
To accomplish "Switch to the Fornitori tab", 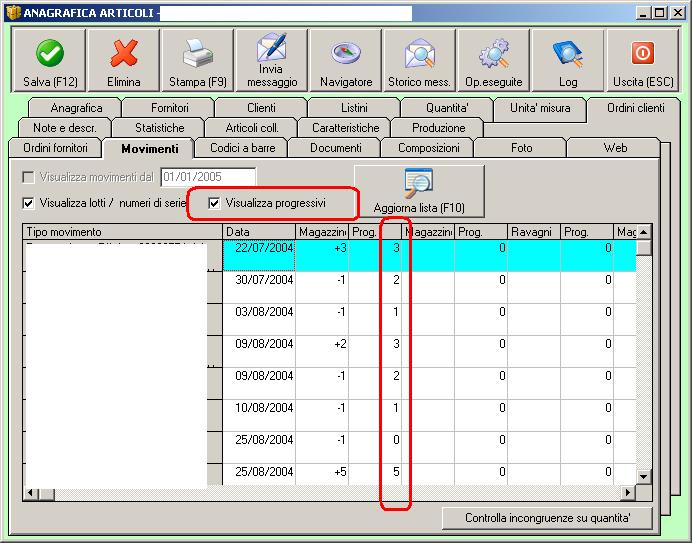I will point(169,108).
